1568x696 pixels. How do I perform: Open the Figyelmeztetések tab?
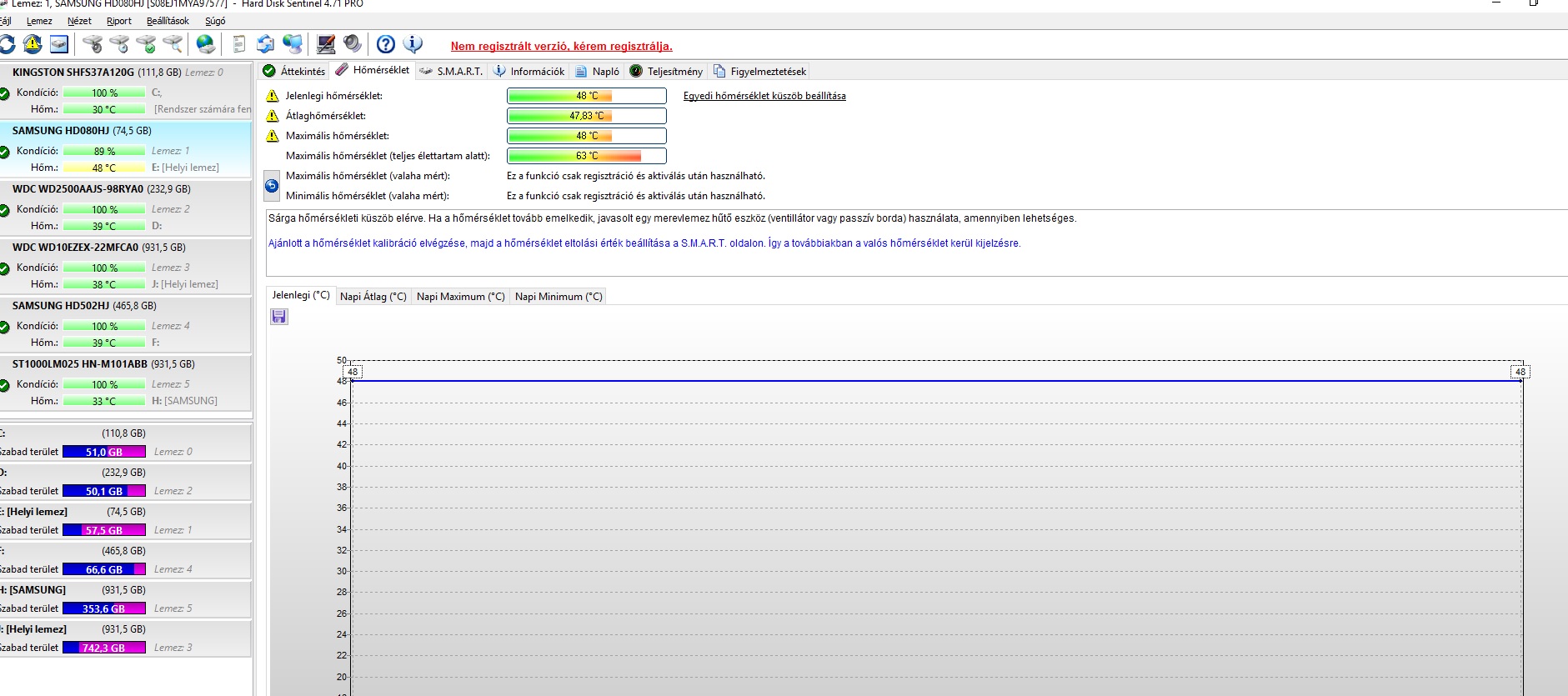point(759,72)
